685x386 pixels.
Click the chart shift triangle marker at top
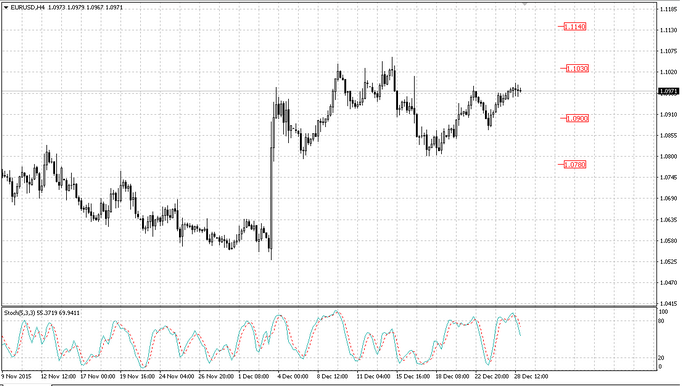pos(525,3)
